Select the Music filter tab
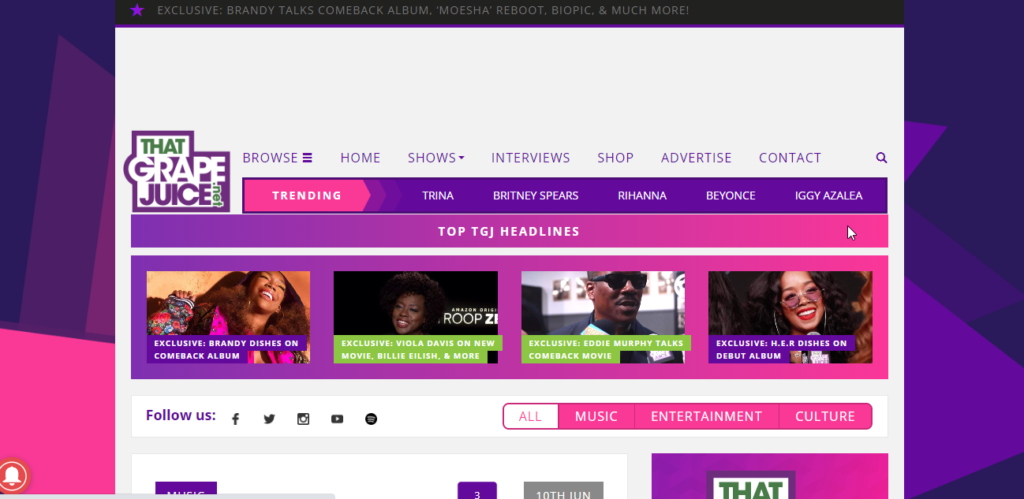The image size is (1024, 499). tap(596, 416)
